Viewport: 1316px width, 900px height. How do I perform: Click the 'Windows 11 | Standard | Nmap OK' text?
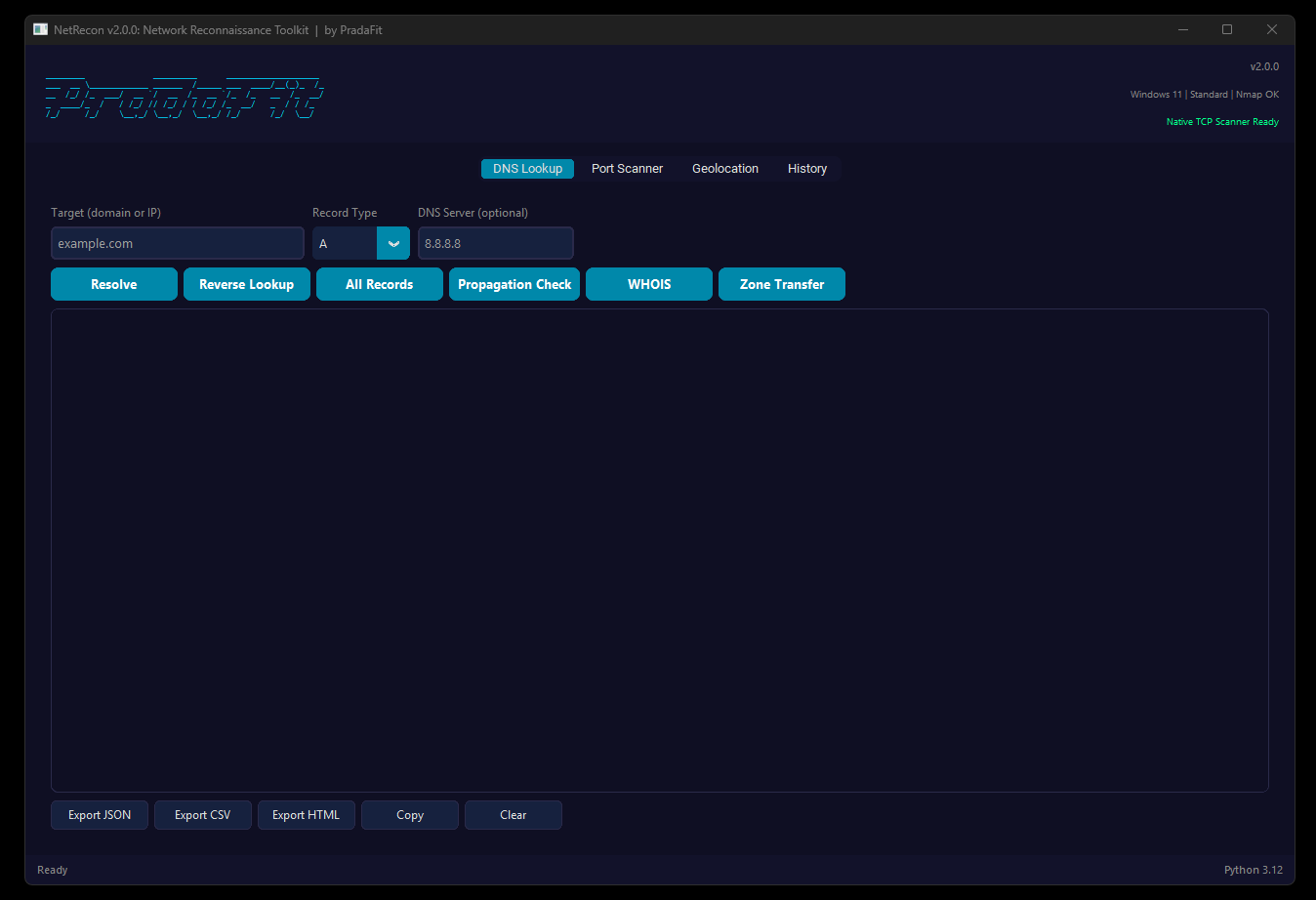[x=1205, y=95]
